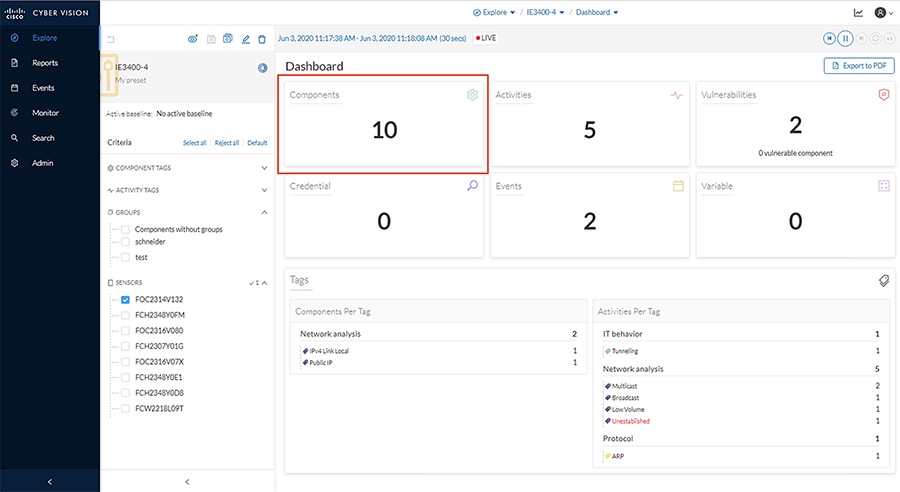
Task: Check sensor FCH2348Y0FM
Action: (125, 315)
